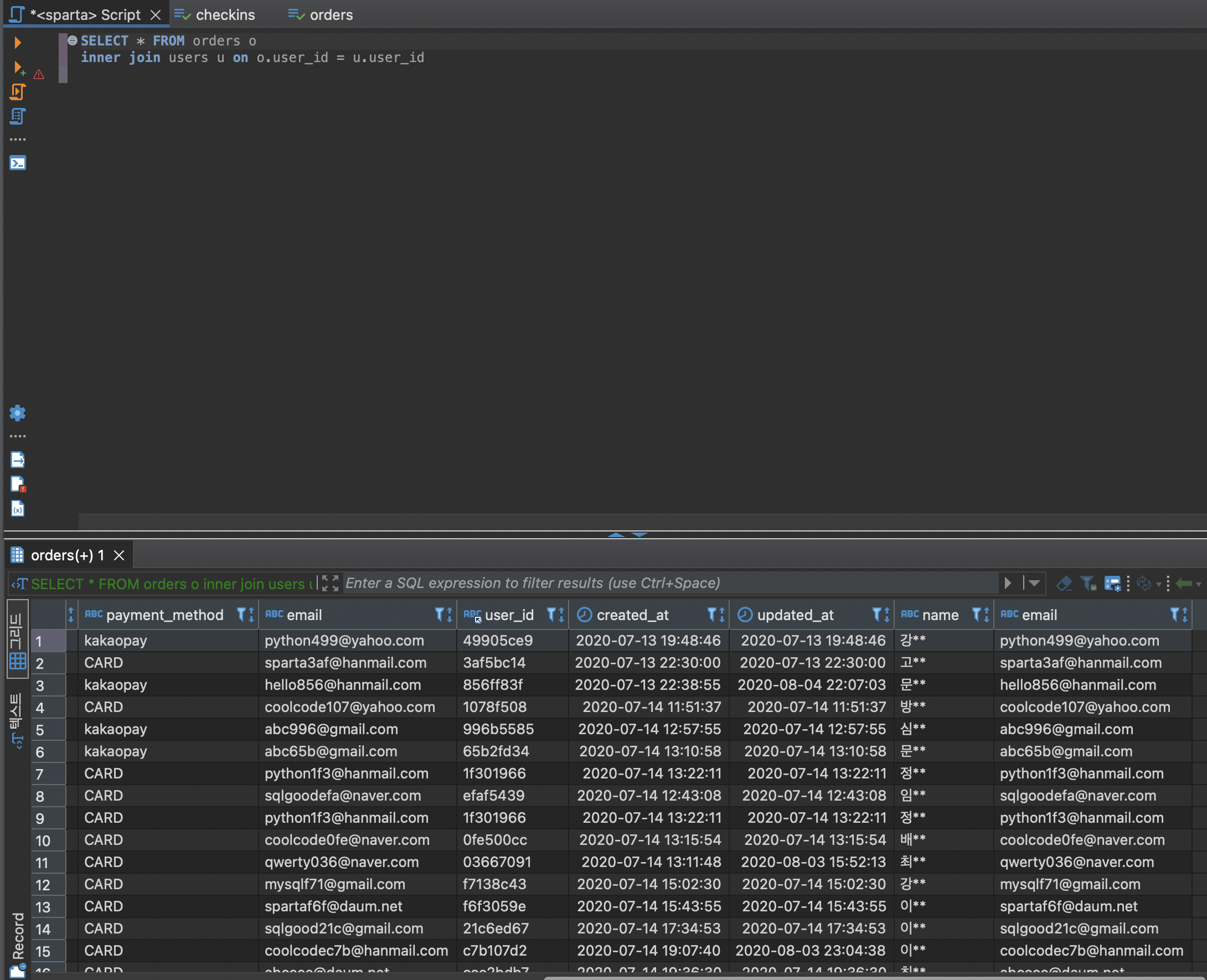Click updated_at value 2020-08-04 22:07:03
Image resolution: width=1207 pixels, height=980 pixels.
(811, 685)
